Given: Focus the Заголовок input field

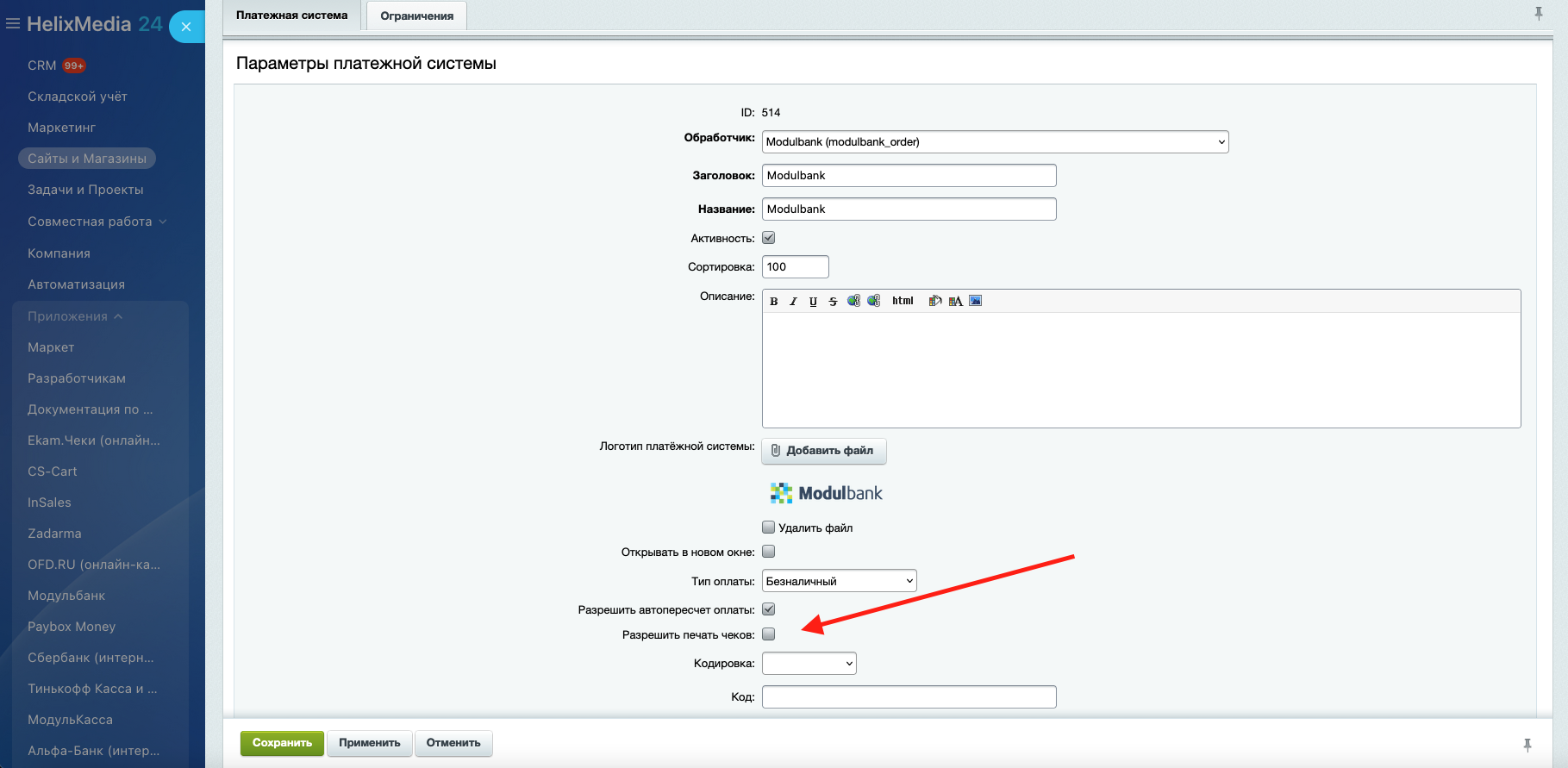Looking at the screenshot, I should tap(909, 175).
